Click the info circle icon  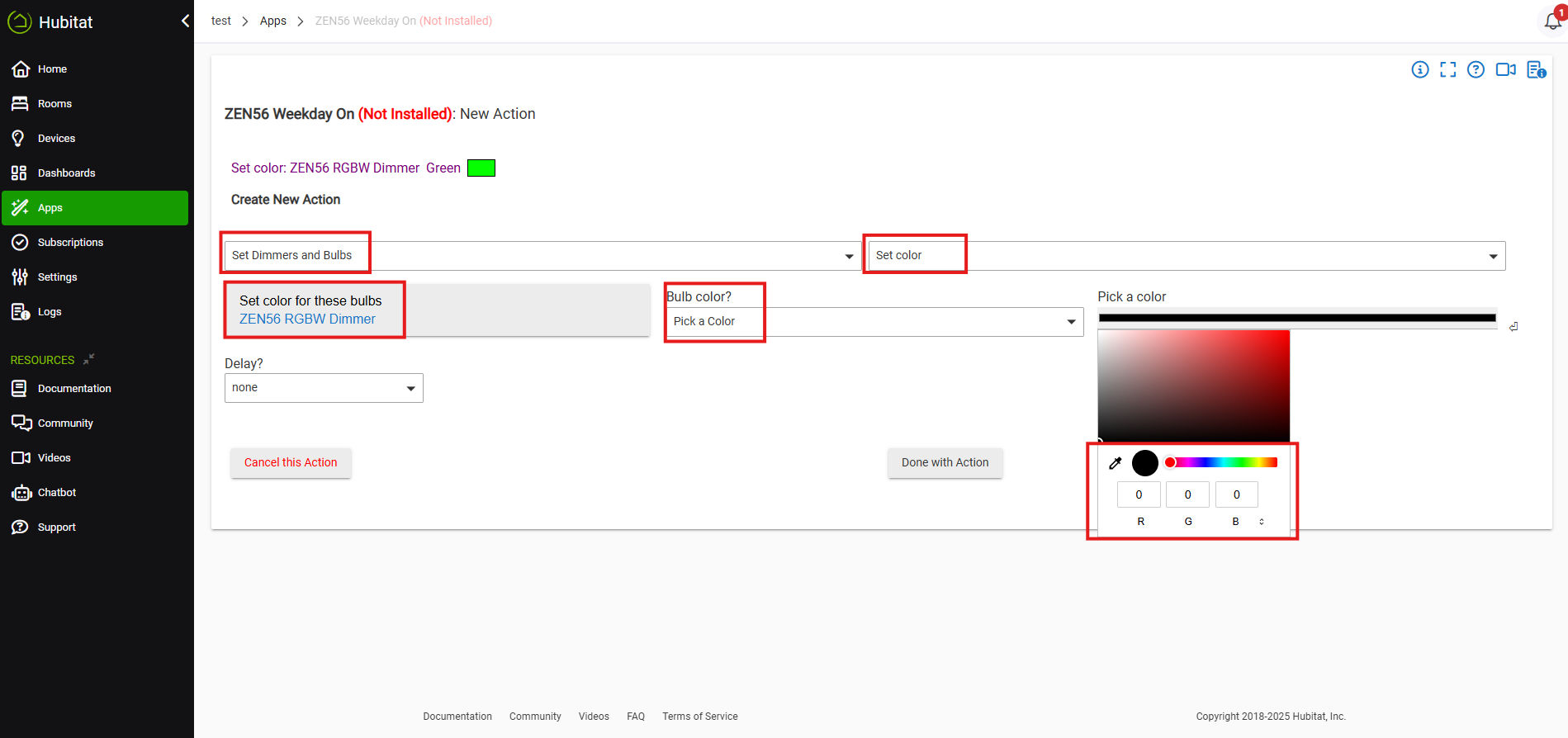(x=1420, y=69)
